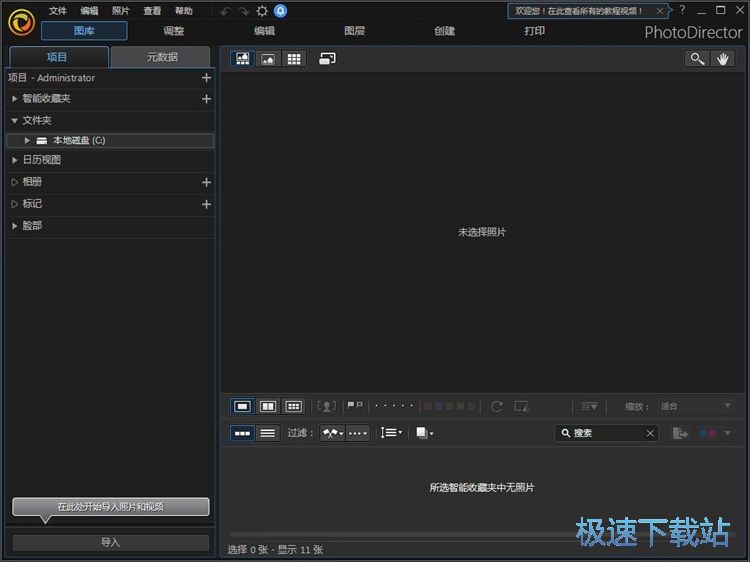Switch to thumbnail grid view mode
Viewport: 750px width, 562px height.
click(294, 59)
